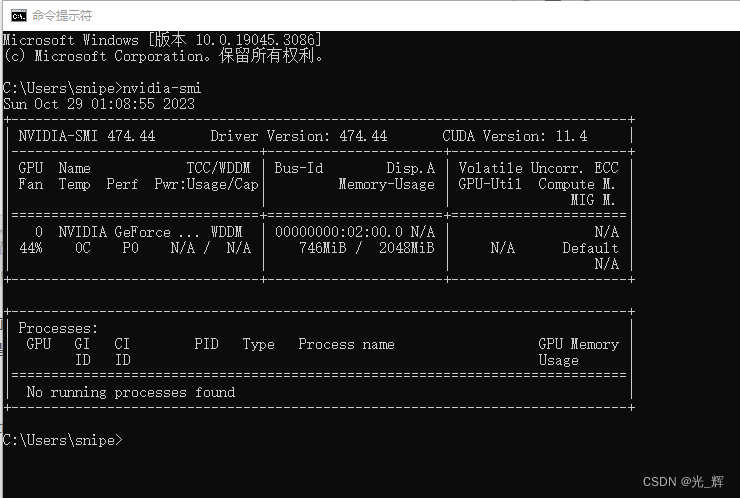Click the PID column header
740x498 pixels.
tap(206, 344)
